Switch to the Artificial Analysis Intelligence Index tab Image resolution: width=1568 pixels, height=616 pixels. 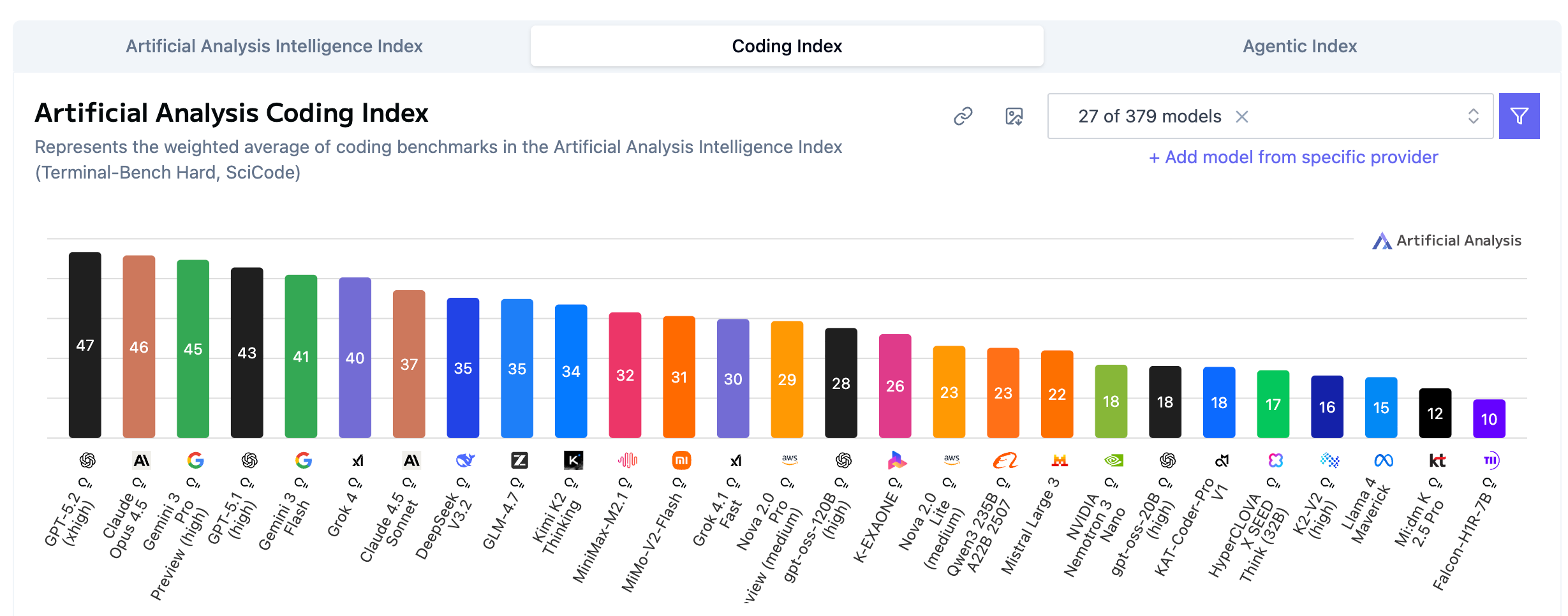274,46
